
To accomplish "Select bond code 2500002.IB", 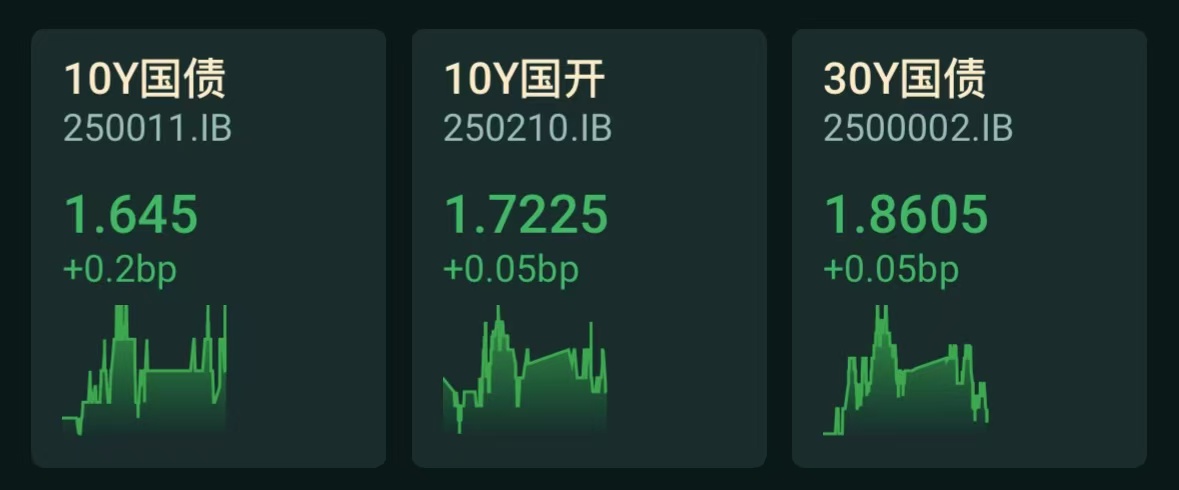I will pos(918,129).
